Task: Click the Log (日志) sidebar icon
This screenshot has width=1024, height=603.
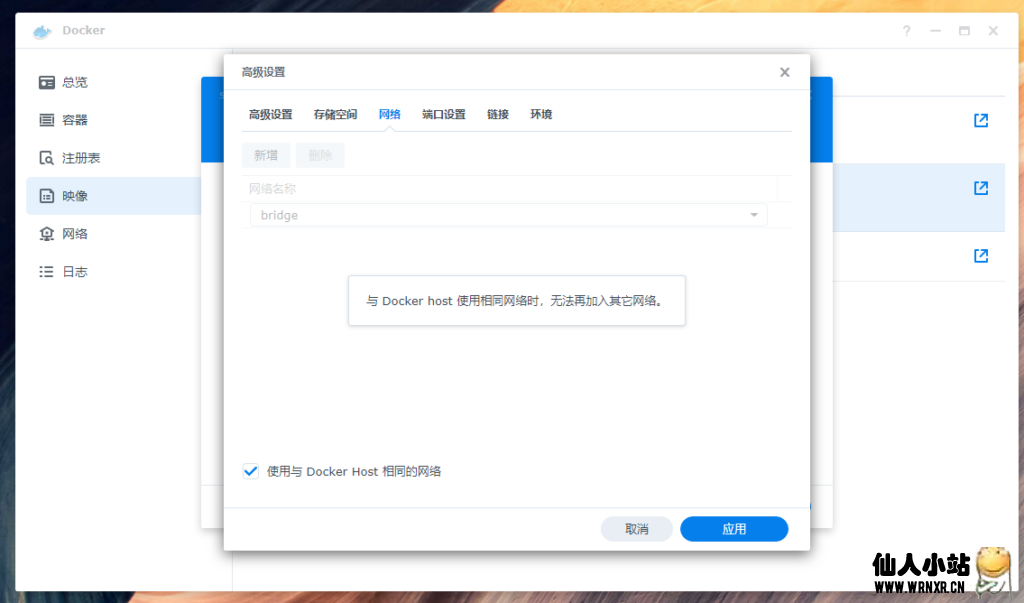Action: (46, 272)
